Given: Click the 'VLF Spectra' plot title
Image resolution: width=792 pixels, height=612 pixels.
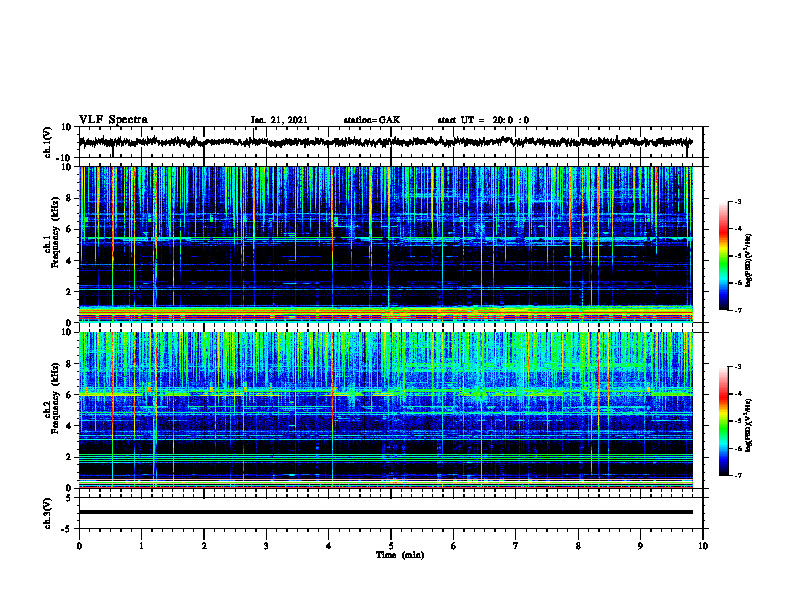Looking at the screenshot, I should point(113,120).
